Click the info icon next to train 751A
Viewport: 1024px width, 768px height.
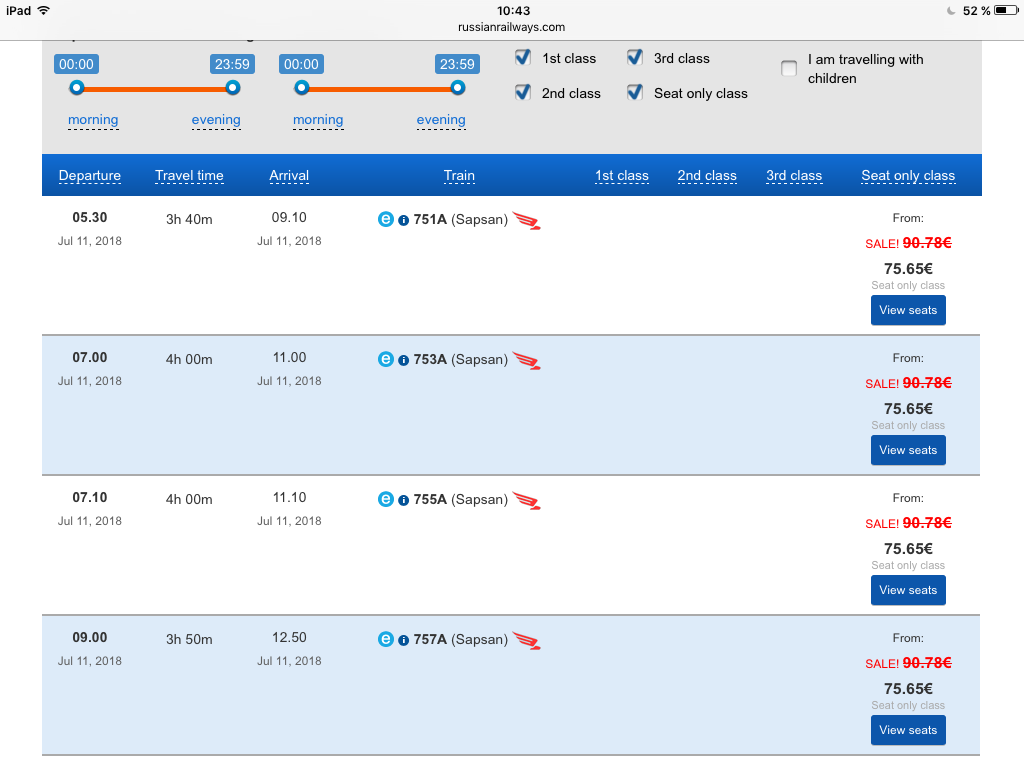click(404, 220)
